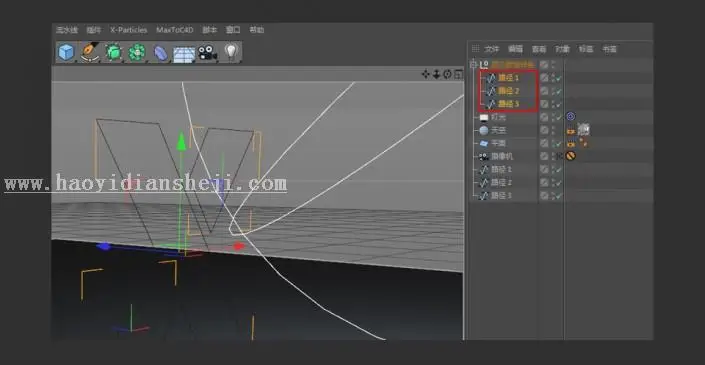Open Object Manager 对象 menu
Screen dimensions: 705x365
pos(562,49)
